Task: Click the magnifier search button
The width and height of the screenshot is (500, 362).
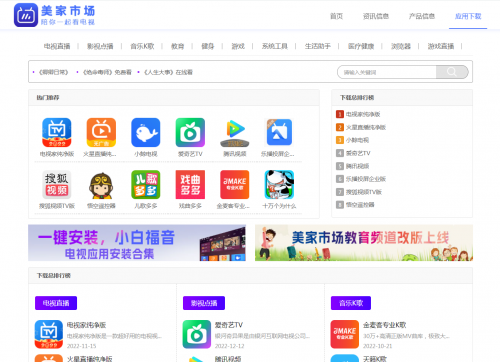Action: [452, 72]
